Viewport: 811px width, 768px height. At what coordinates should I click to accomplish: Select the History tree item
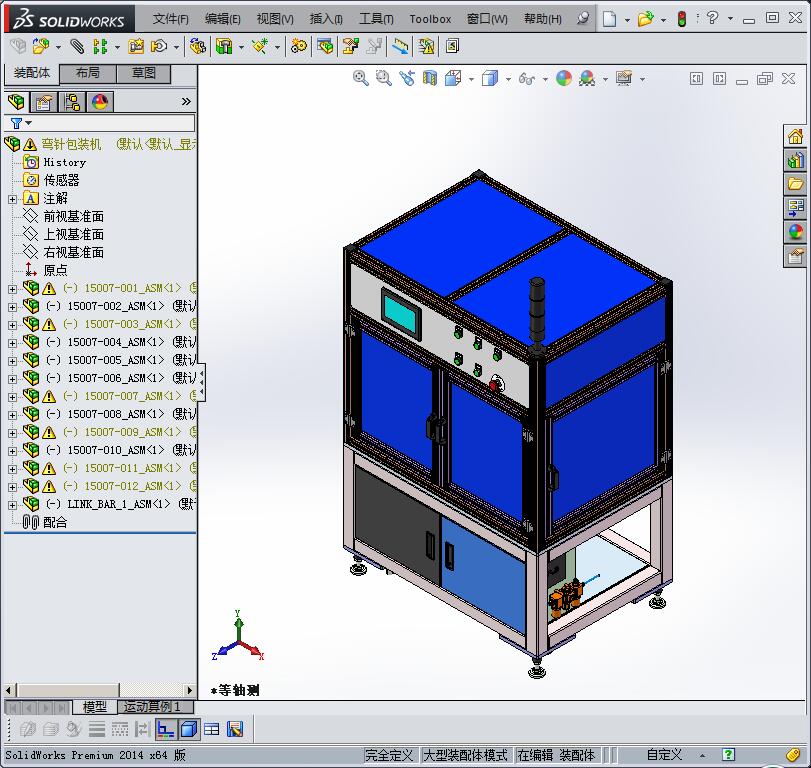(65, 162)
